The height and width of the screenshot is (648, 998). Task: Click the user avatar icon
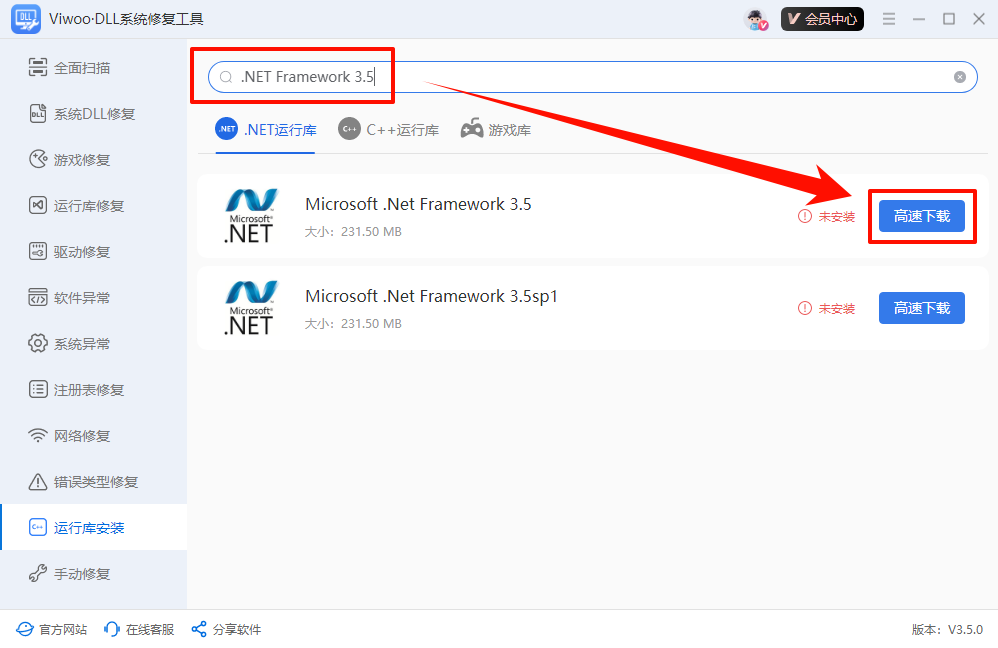757,19
